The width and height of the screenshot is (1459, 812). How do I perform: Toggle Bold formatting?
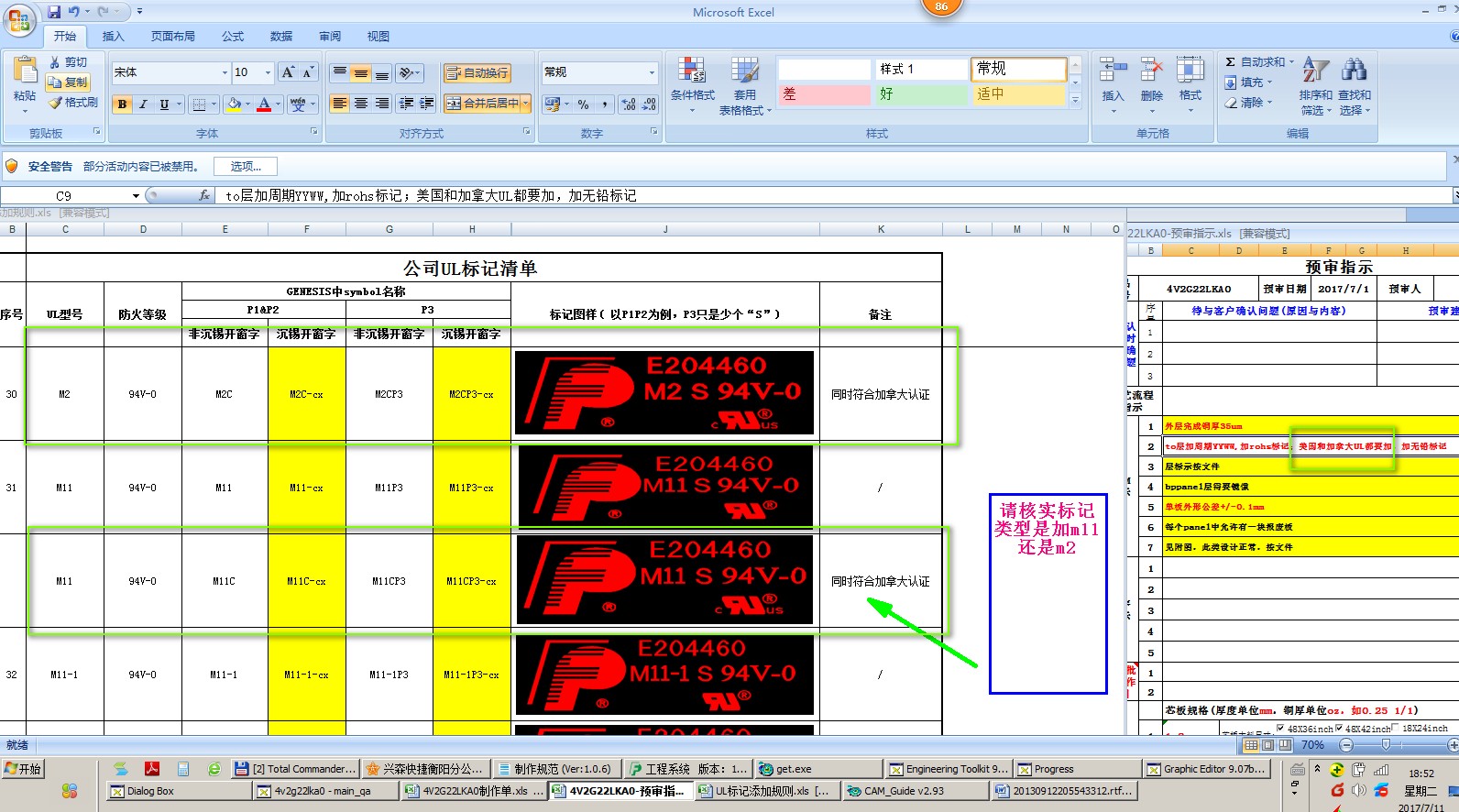(122, 104)
